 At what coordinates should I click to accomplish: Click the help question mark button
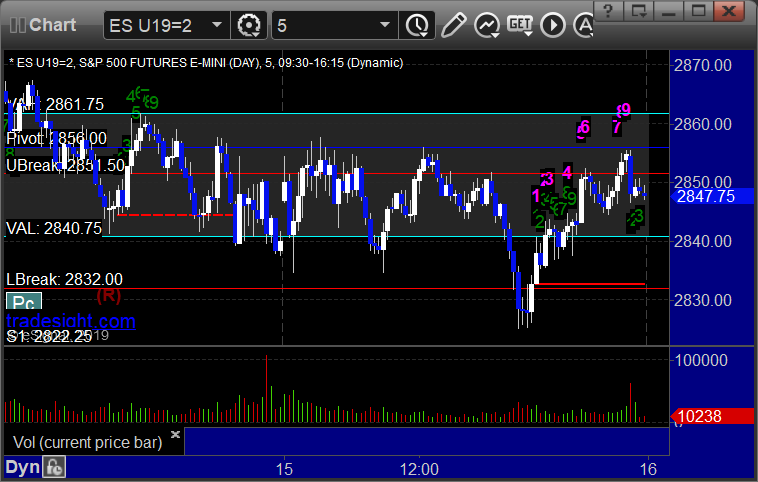pyautogui.click(x=608, y=10)
